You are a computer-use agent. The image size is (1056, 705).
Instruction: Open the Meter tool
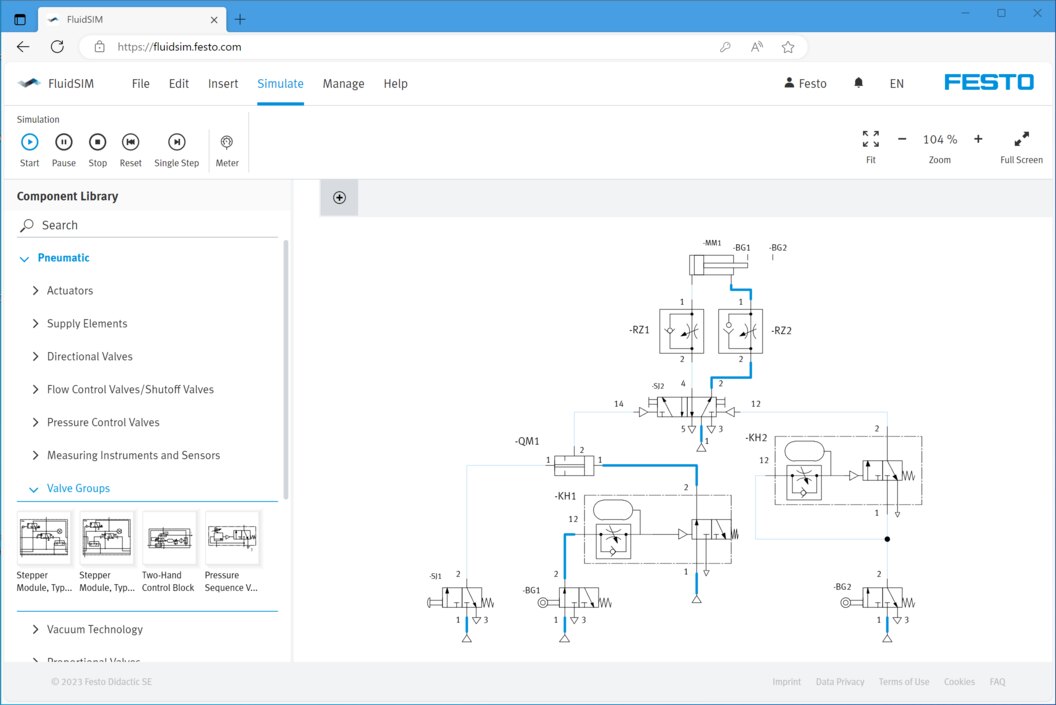coord(227,149)
